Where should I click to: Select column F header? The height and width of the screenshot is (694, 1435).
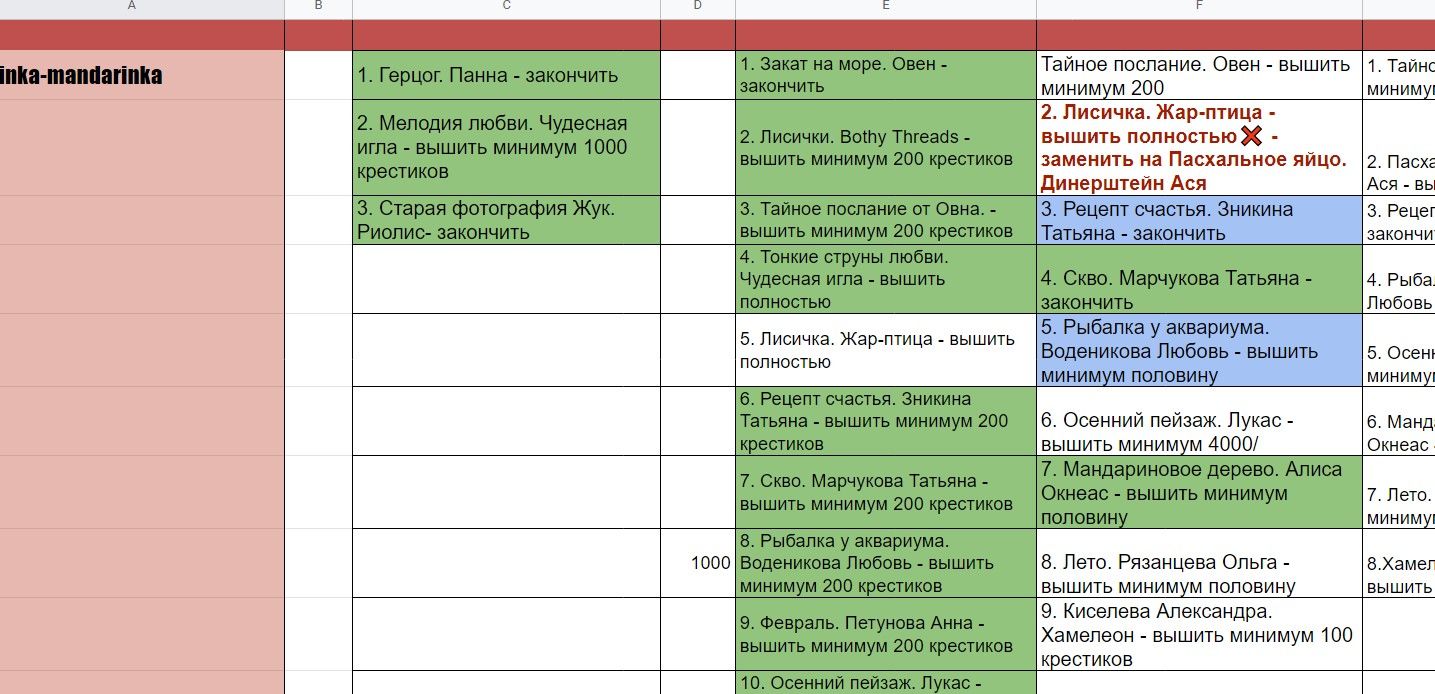(x=1198, y=7)
